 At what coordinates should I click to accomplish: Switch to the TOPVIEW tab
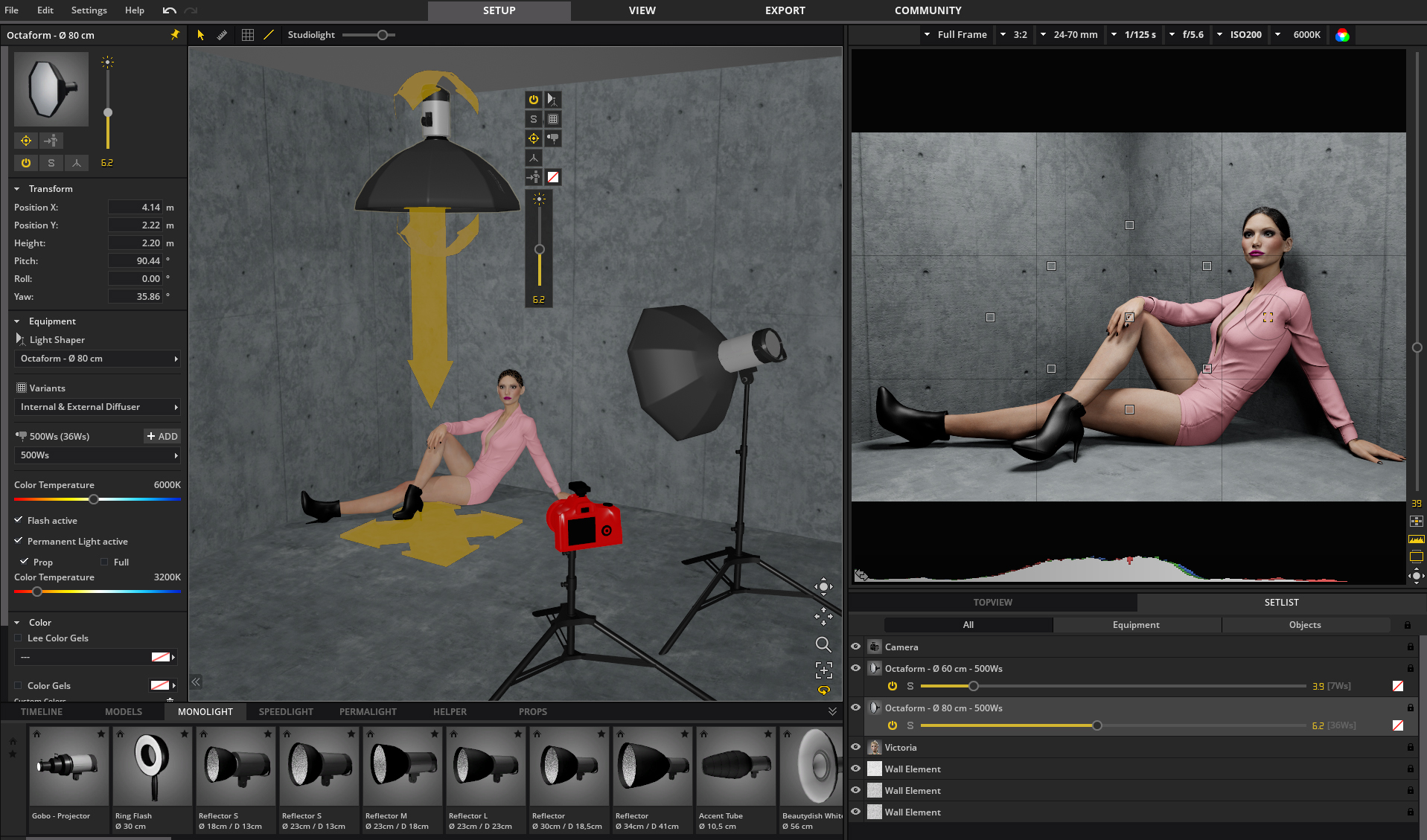(x=993, y=603)
